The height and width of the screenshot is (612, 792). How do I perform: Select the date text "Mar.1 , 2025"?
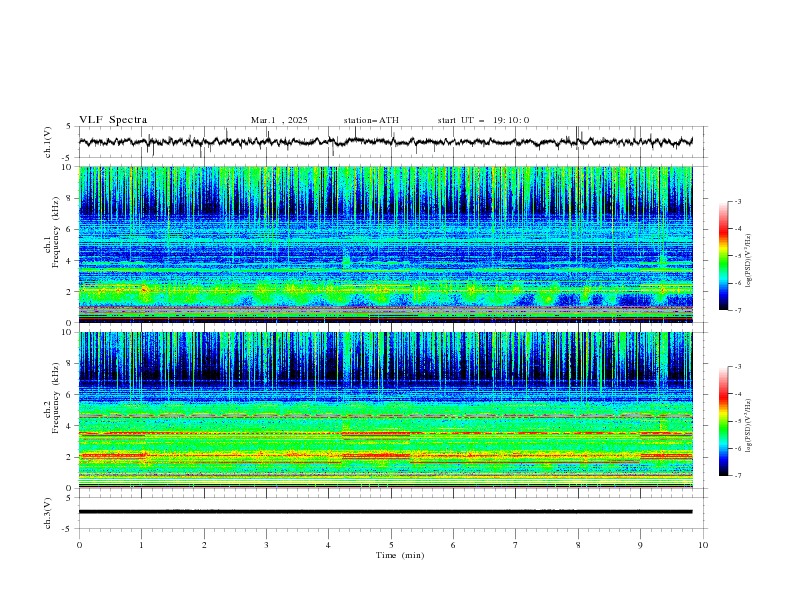pyautogui.click(x=279, y=120)
